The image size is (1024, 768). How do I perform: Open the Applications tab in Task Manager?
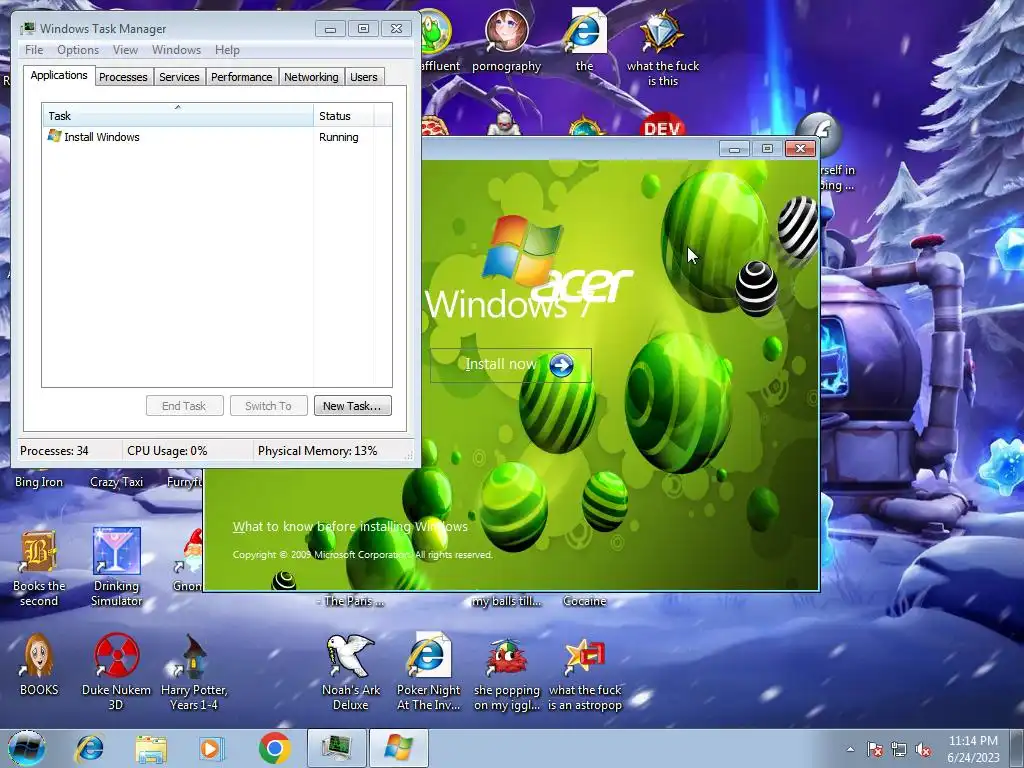pos(59,75)
